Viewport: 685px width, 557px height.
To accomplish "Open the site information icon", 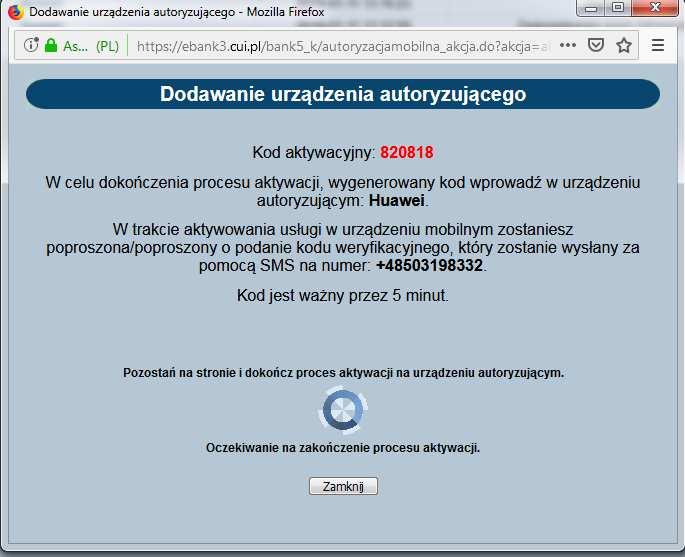I will click(x=31, y=45).
